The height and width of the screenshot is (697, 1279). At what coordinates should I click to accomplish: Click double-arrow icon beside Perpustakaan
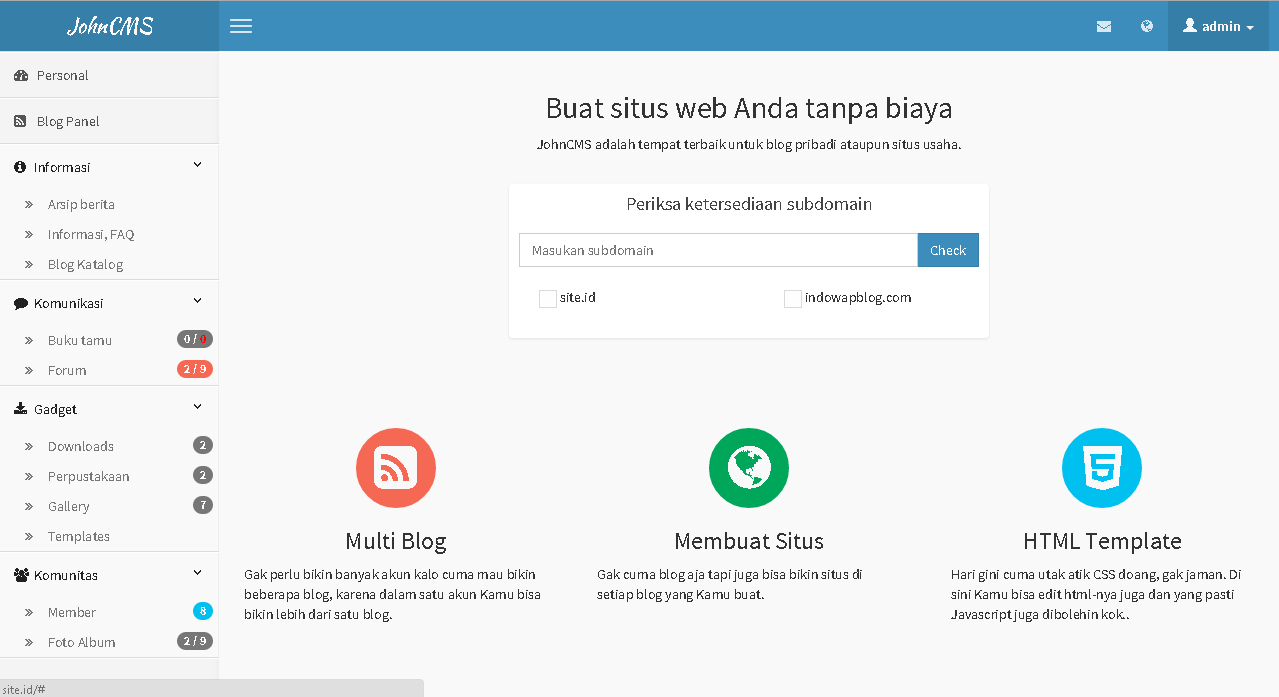[x=29, y=476]
